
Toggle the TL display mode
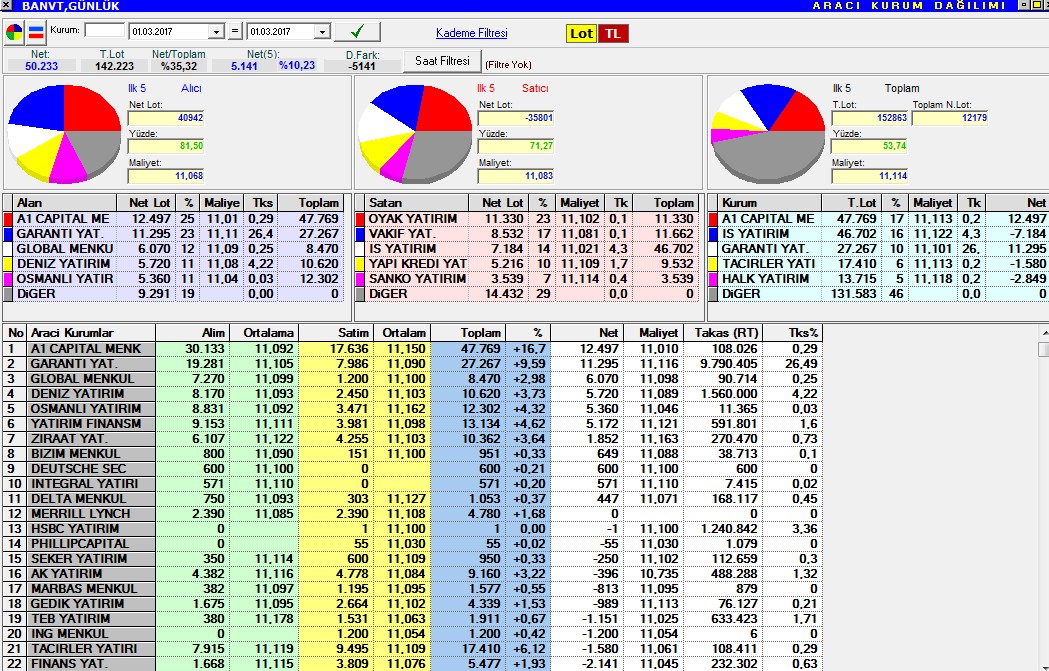coord(613,33)
